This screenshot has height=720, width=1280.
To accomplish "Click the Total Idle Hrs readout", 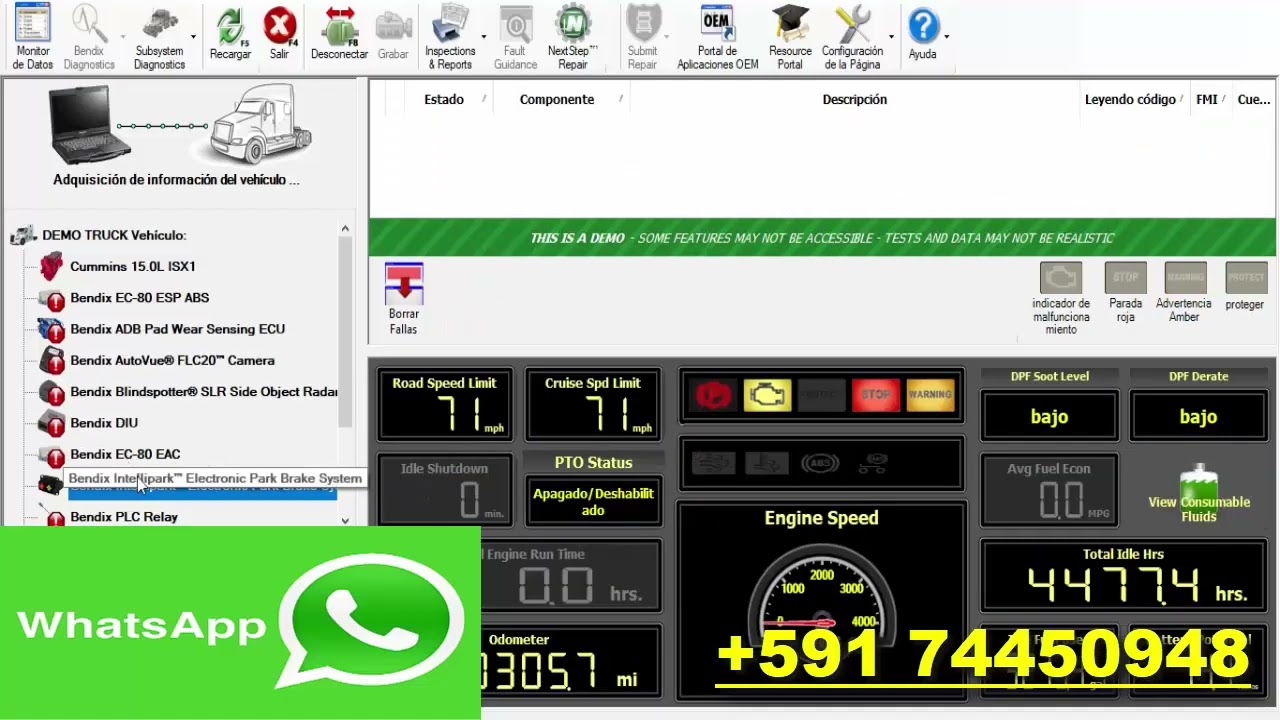I will pyautogui.click(x=1123, y=576).
